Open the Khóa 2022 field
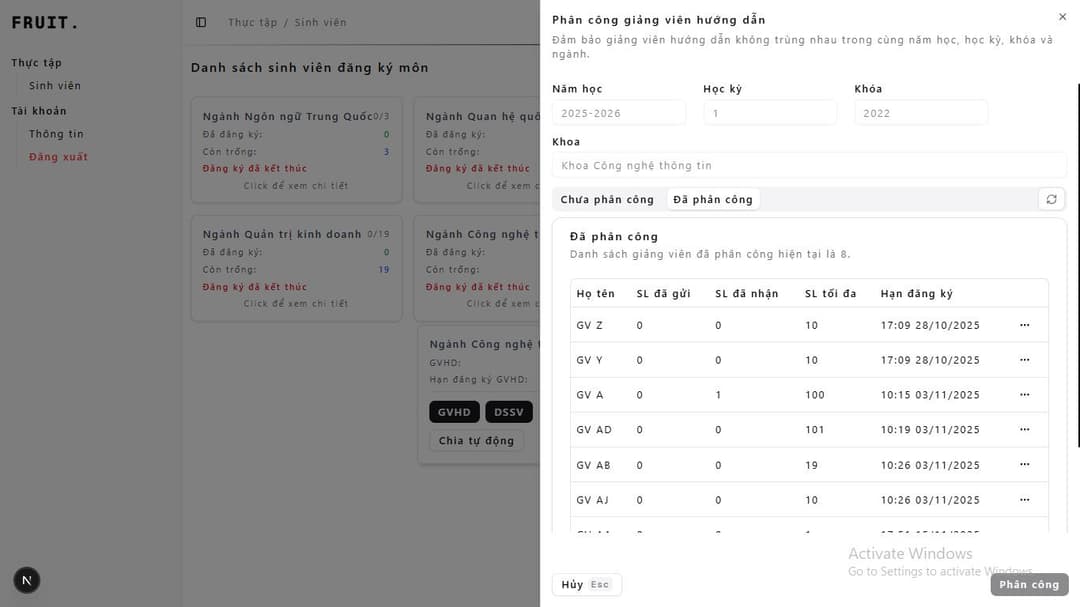1080x607 pixels. (x=920, y=113)
